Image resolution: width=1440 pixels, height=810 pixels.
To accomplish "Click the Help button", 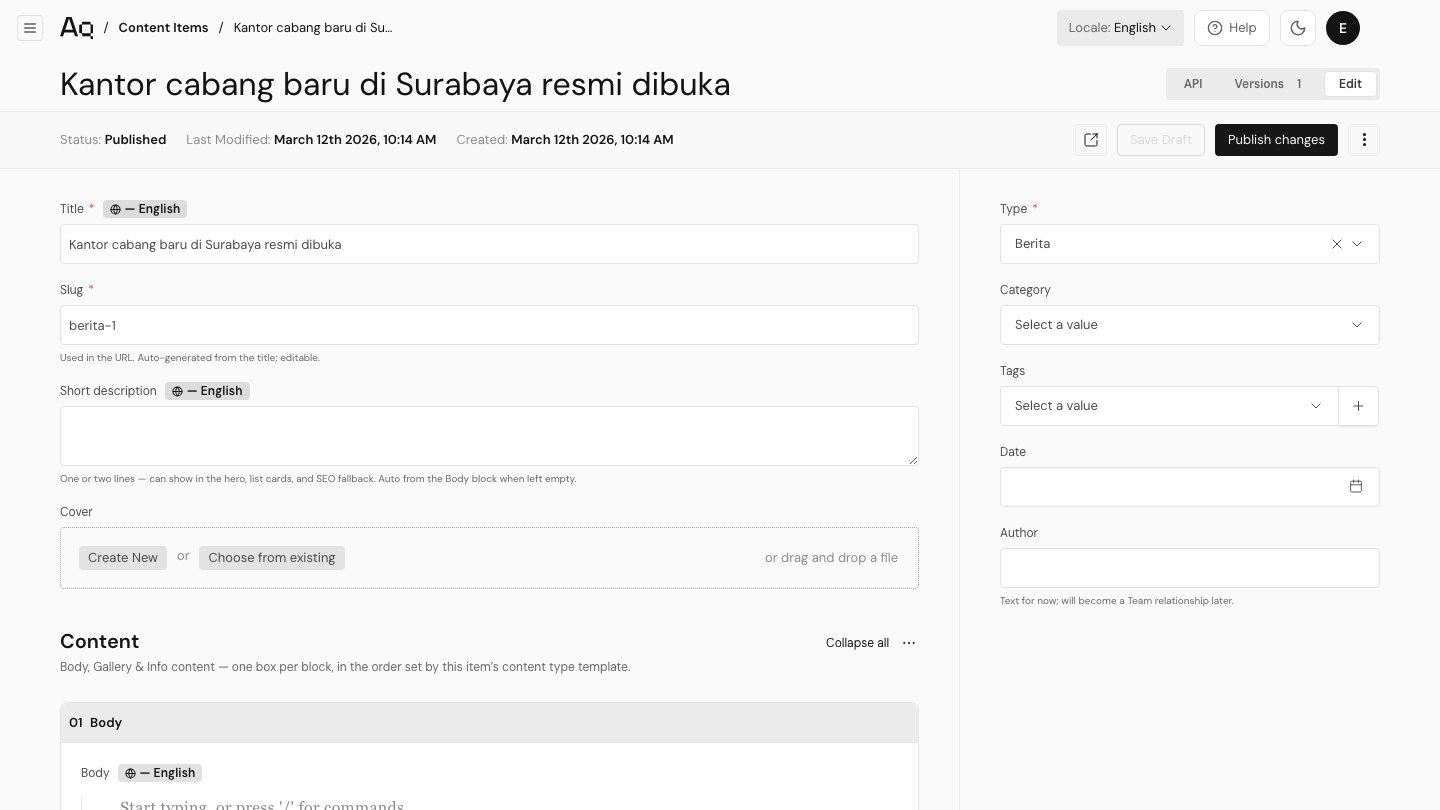I will tap(1232, 28).
